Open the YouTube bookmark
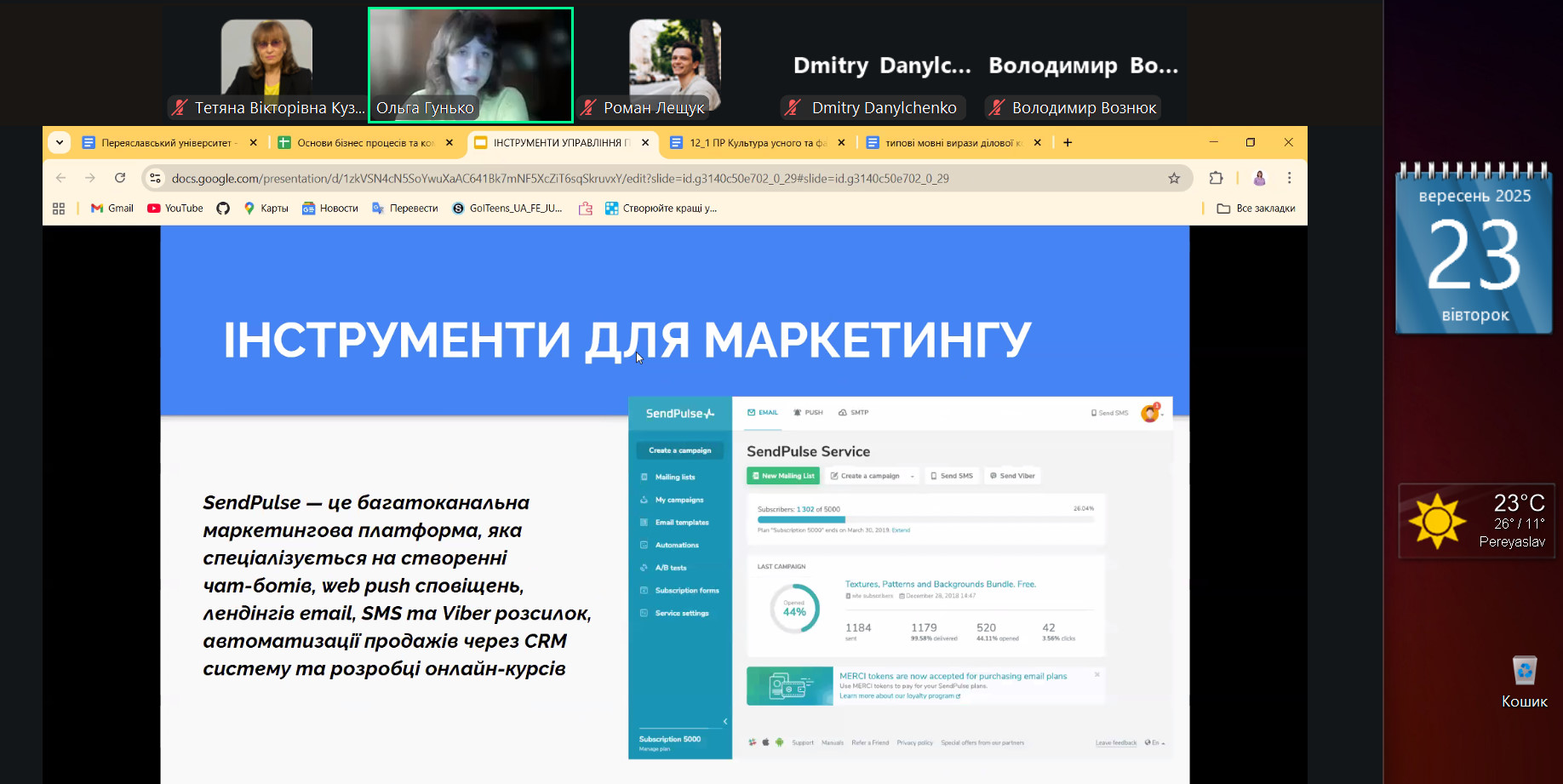Viewport: 1563px width, 784px height. (x=175, y=209)
